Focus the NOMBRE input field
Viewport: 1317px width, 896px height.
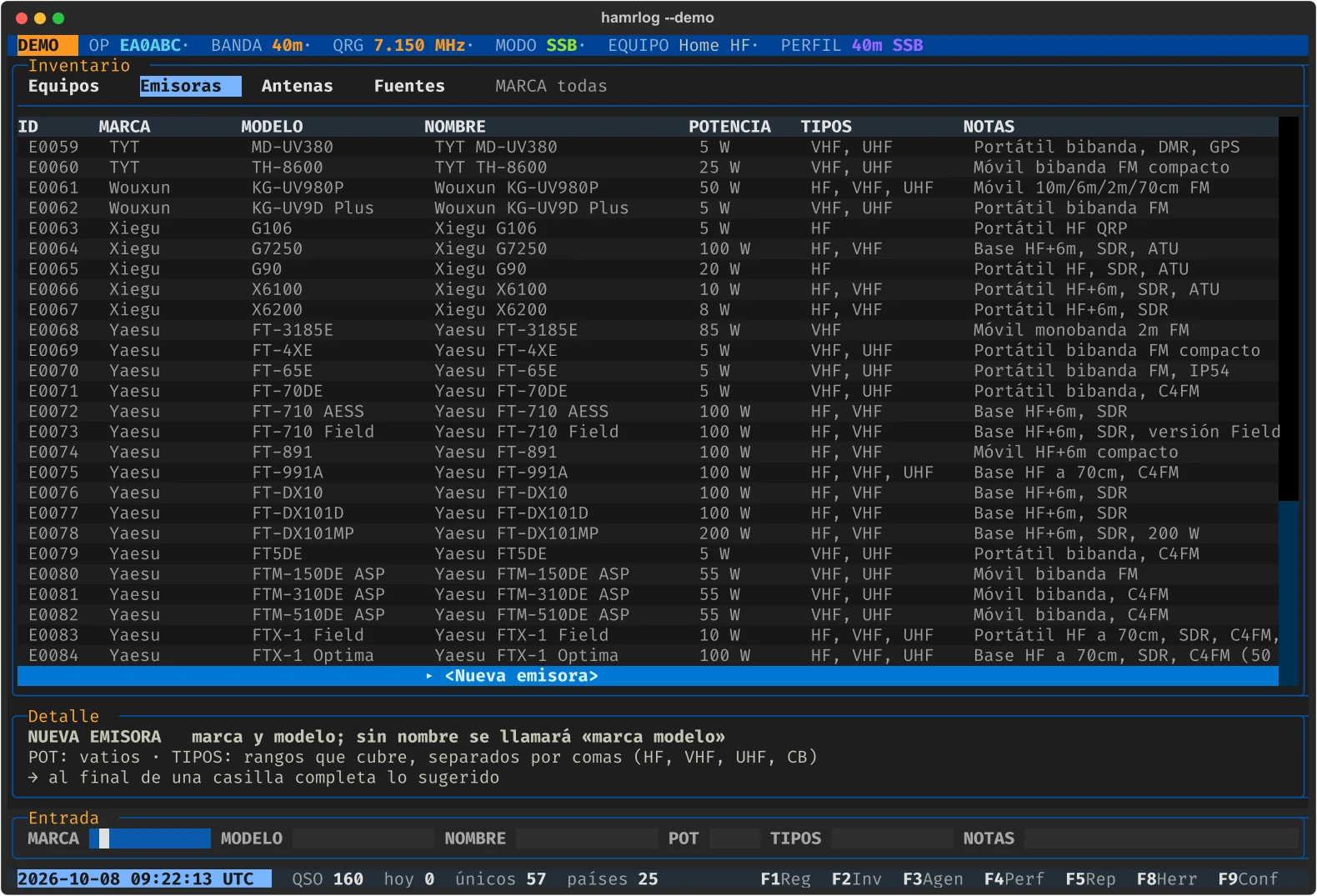pos(587,838)
